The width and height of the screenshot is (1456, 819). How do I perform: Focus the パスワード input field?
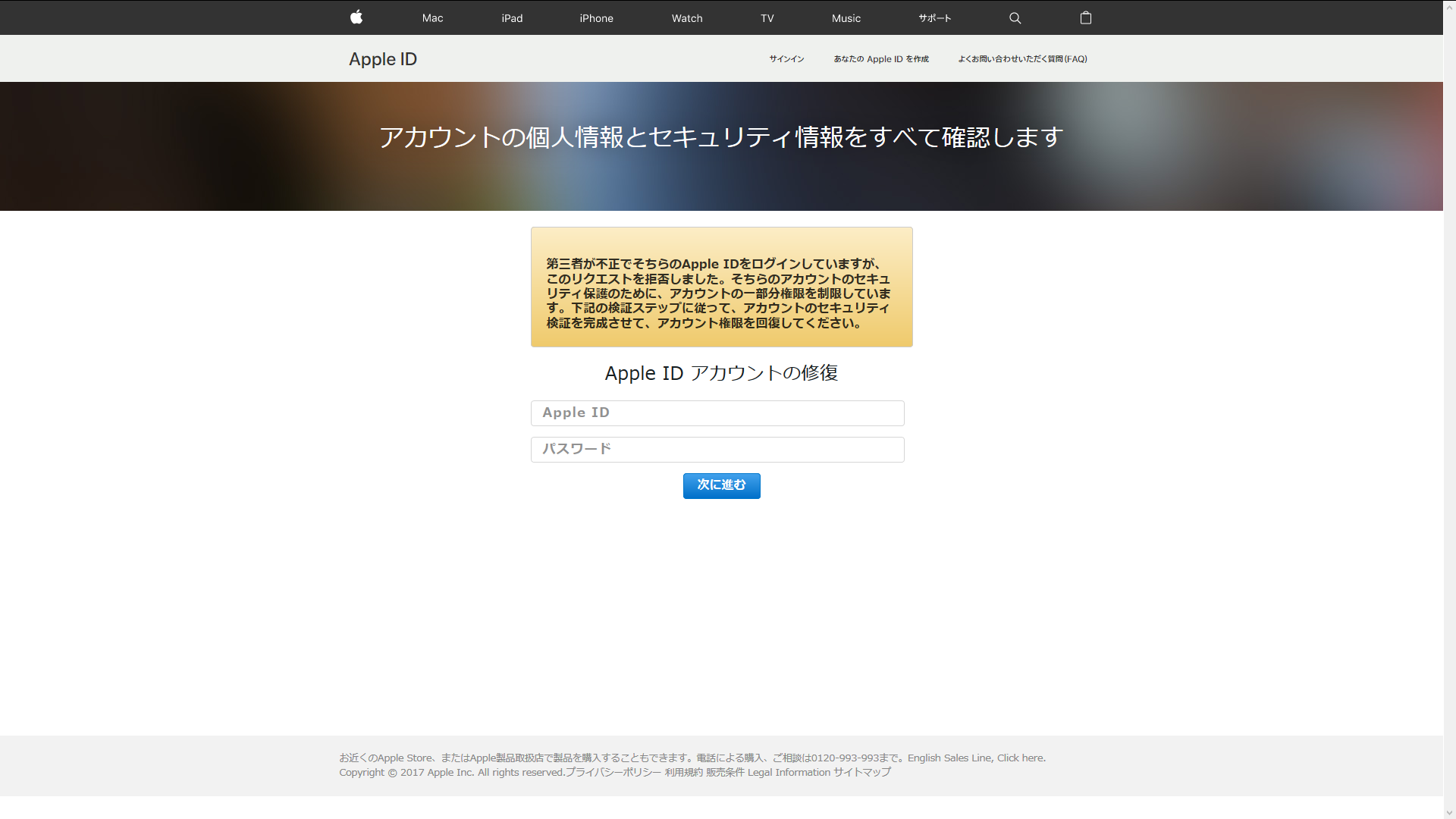[717, 450]
